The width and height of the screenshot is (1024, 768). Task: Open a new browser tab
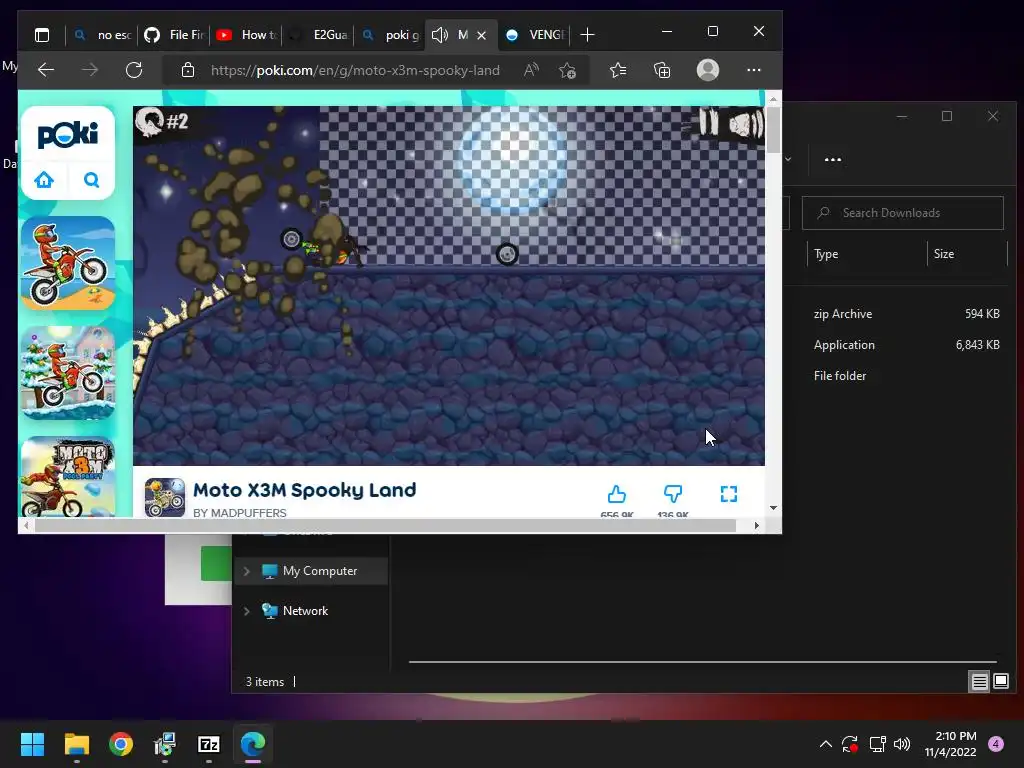(587, 35)
